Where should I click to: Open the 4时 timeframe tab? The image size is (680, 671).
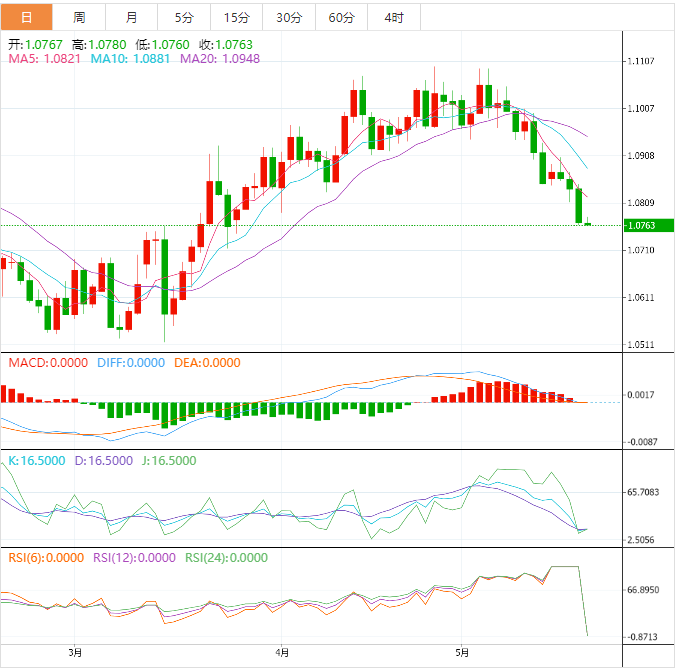point(394,17)
